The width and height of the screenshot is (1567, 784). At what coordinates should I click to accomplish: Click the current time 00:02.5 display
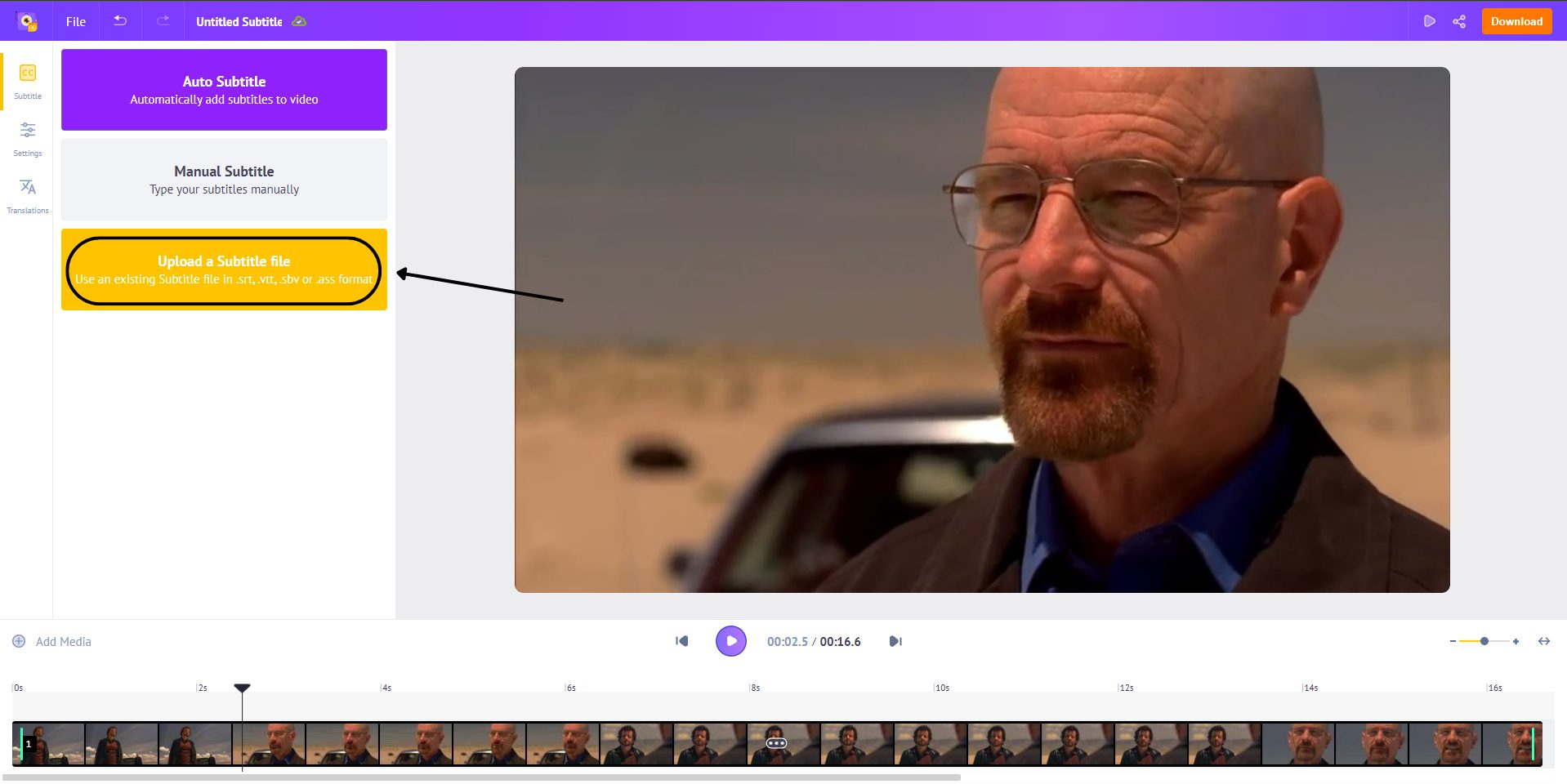pyautogui.click(x=787, y=642)
